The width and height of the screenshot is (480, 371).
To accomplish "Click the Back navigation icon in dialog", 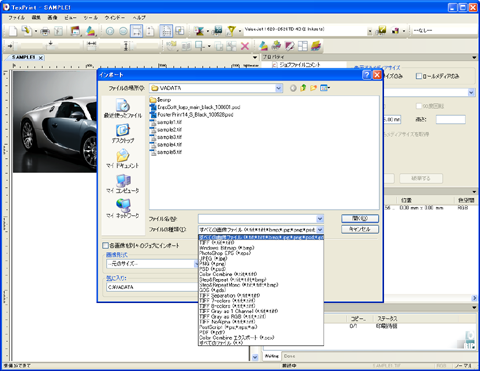I will pyautogui.click(x=293, y=88).
